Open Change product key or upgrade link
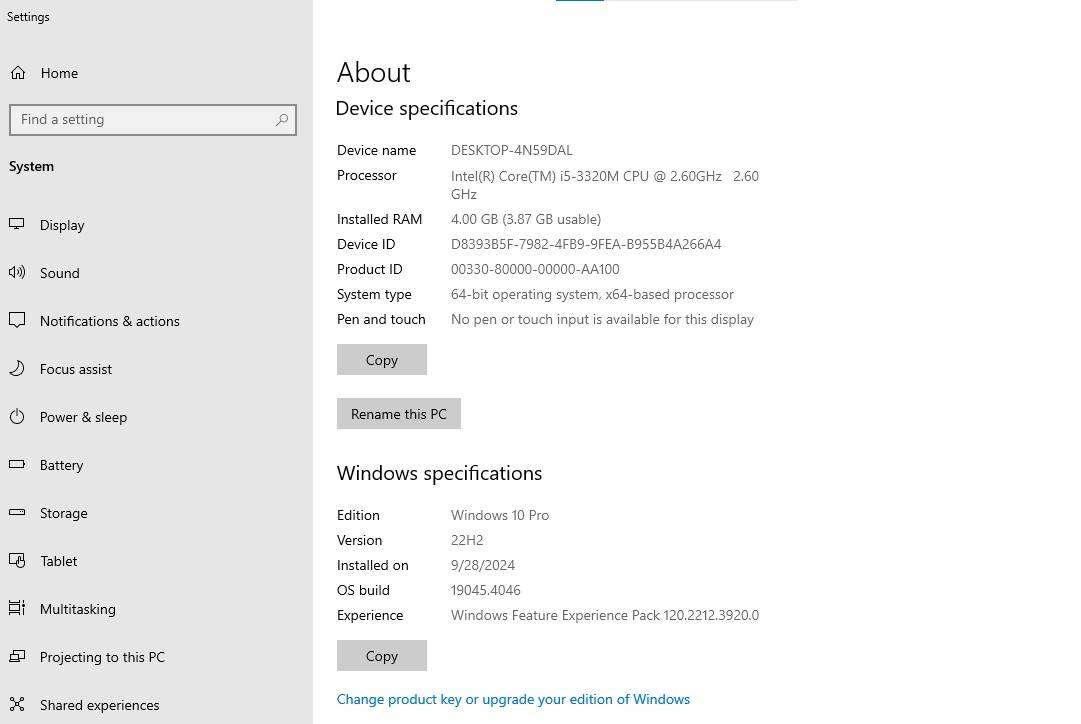Screen dimensions: 1081x724 513,699
